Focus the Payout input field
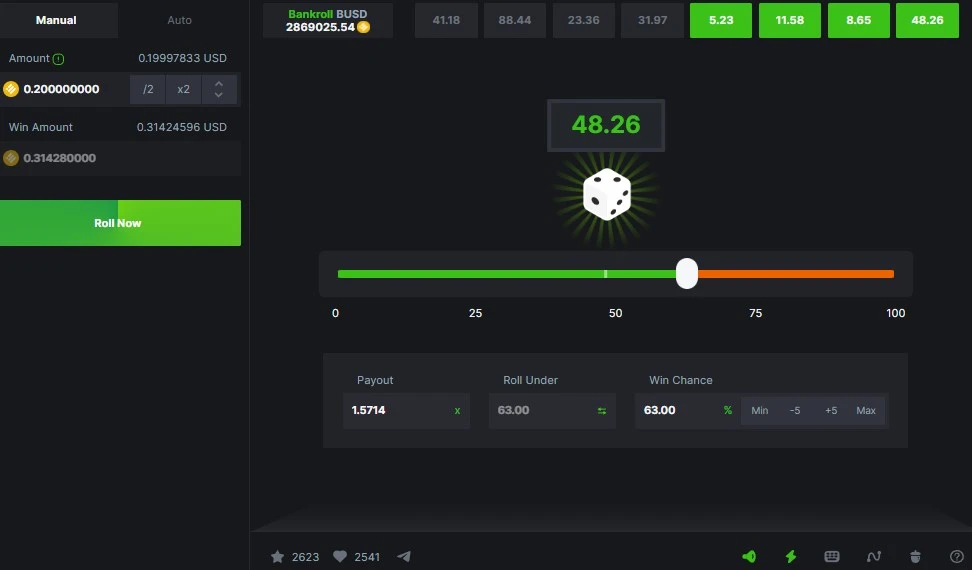Image resolution: width=972 pixels, height=570 pixels. pyautogui.click(x=406, y=410)
